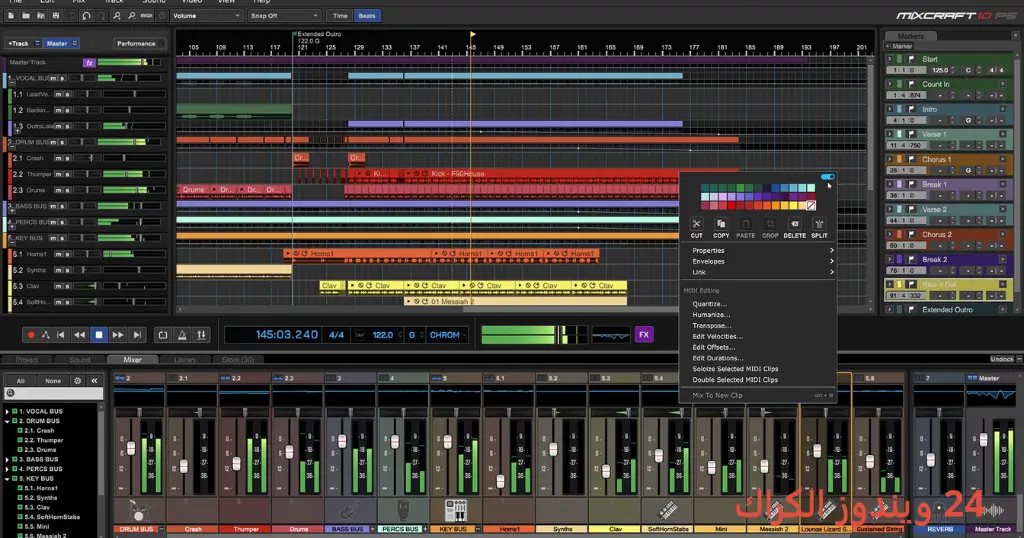Click the mixer track search field

pyautogui.click(x=54, y=394)
